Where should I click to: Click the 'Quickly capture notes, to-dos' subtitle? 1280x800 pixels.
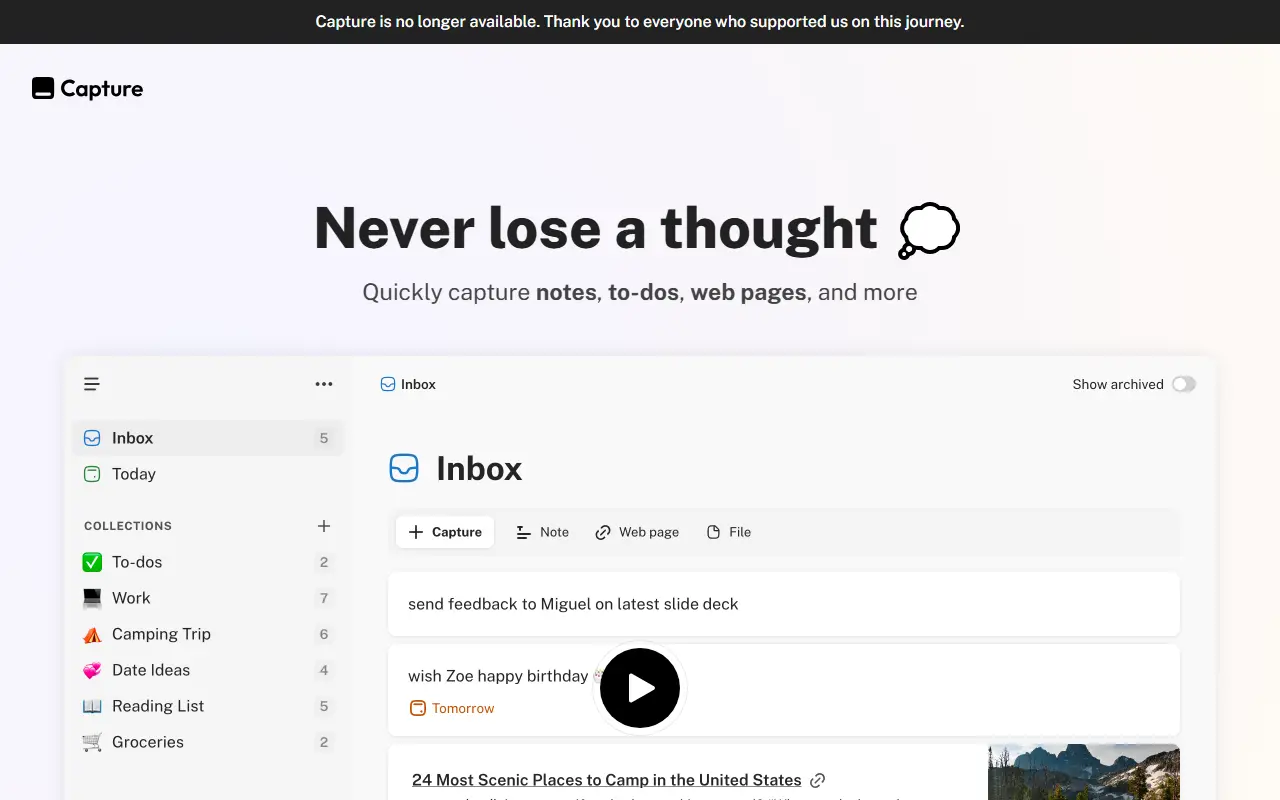pyautogui.click(x=640, y=292)
